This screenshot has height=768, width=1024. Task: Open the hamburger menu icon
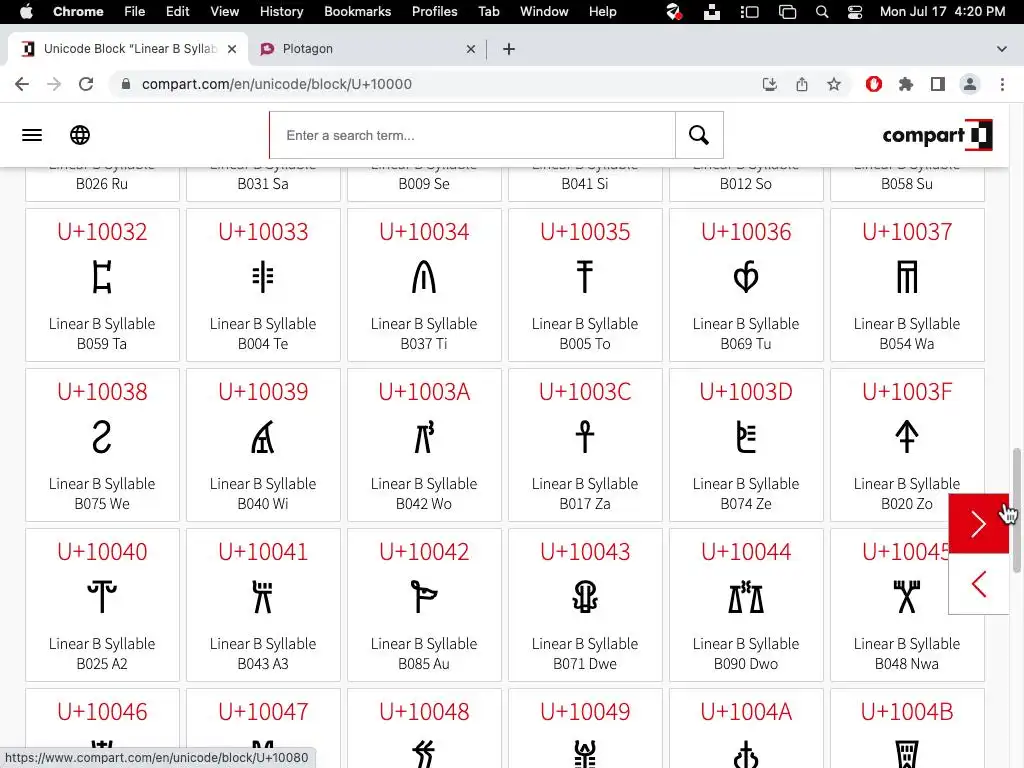point(32,135)
